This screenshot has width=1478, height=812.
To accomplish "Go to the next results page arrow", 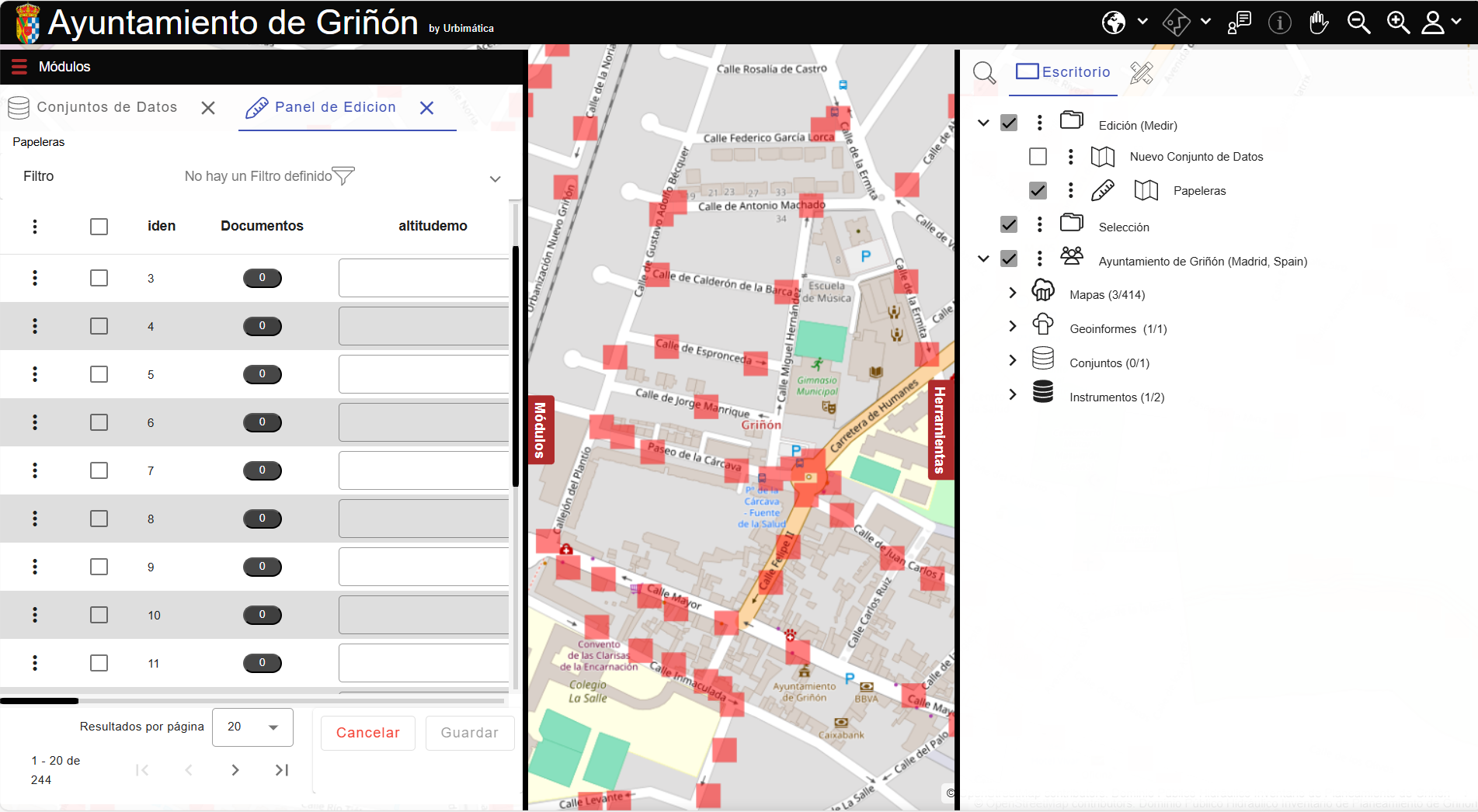I will click(x=235, y=770).
